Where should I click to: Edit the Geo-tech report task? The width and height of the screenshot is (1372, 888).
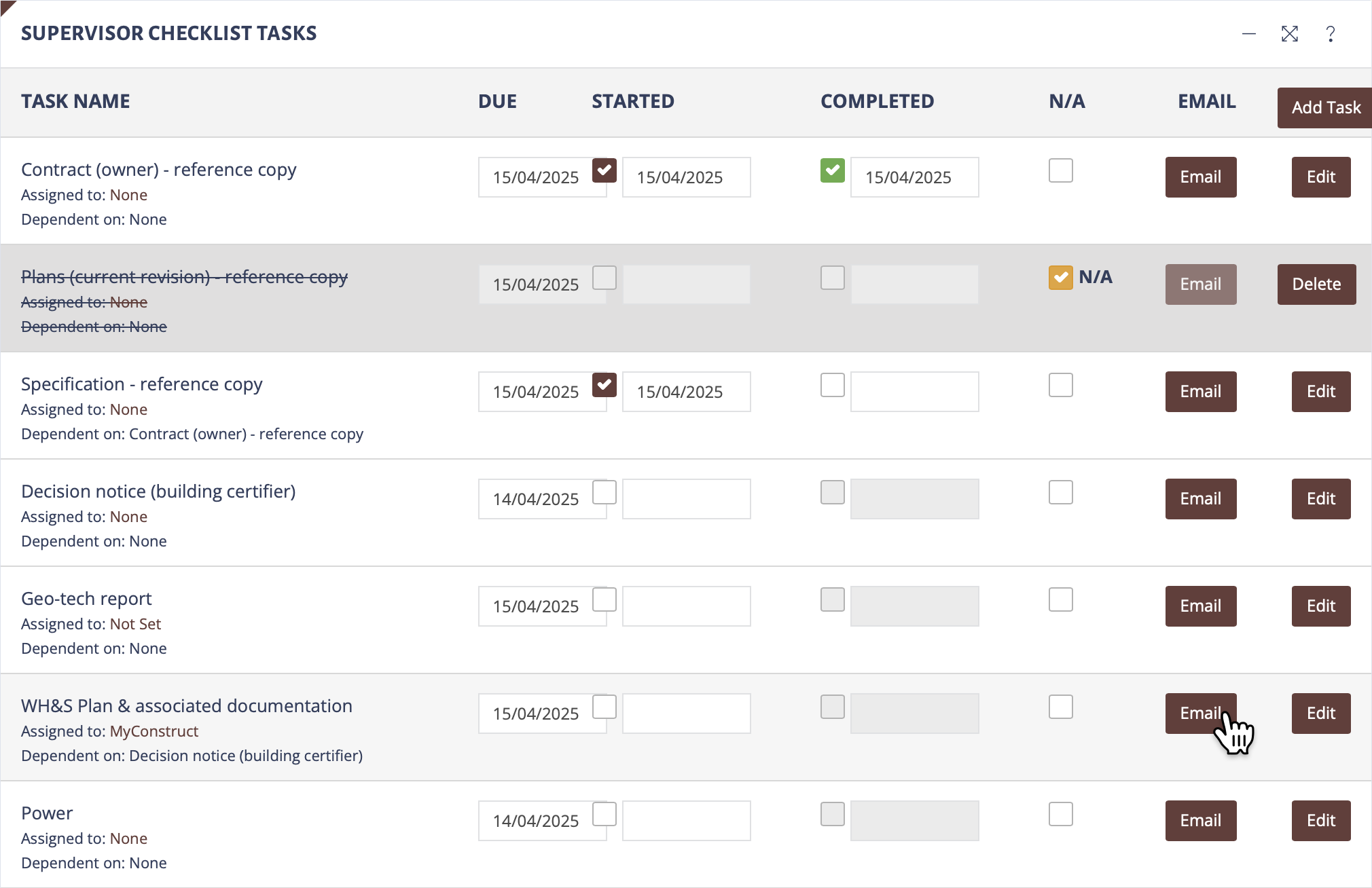[1320, 606]
